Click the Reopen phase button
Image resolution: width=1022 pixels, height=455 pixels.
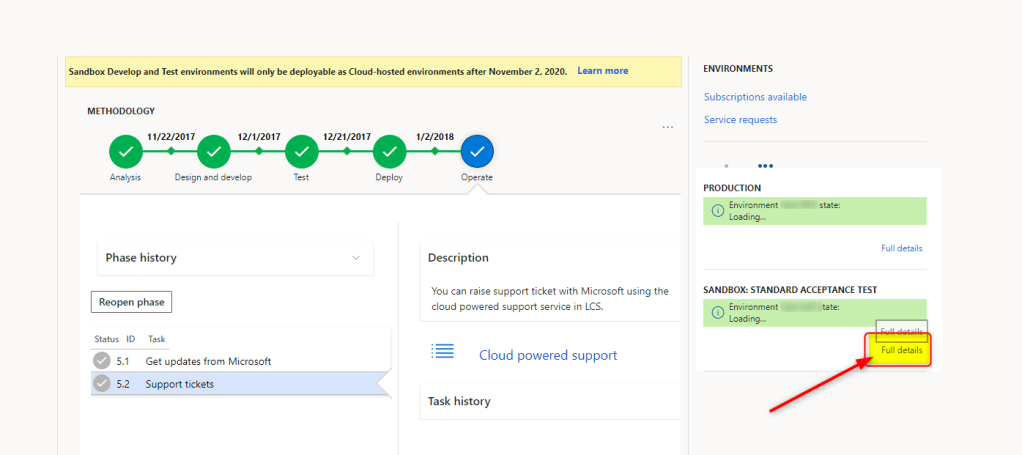click(129, 302)
